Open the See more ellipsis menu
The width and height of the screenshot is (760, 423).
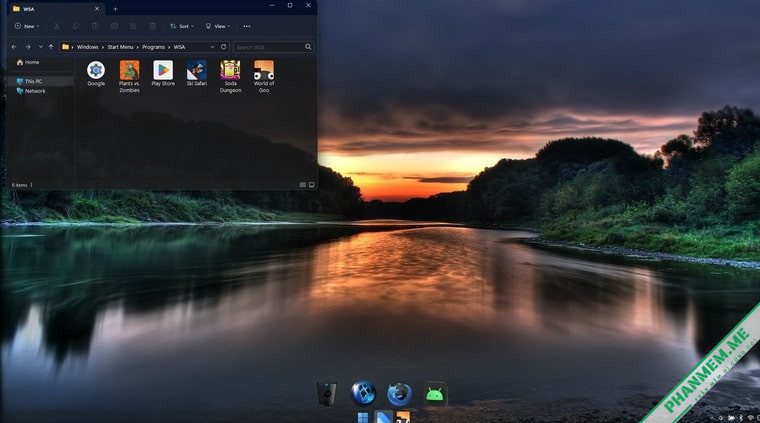click(247, 26)
